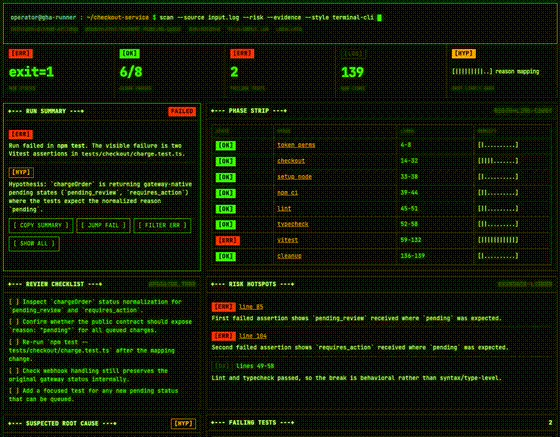Click the SHOW ALL button
Image resolution: width=560 pixels, height=437 pixels.
34,243
